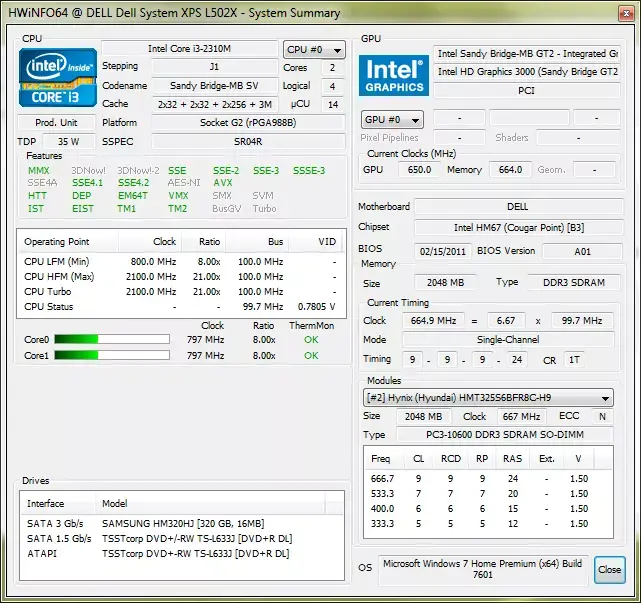The width and height of the screenshot is (641, 603).
Task: Click the Core0 usage bar
Action: (112, 339)
